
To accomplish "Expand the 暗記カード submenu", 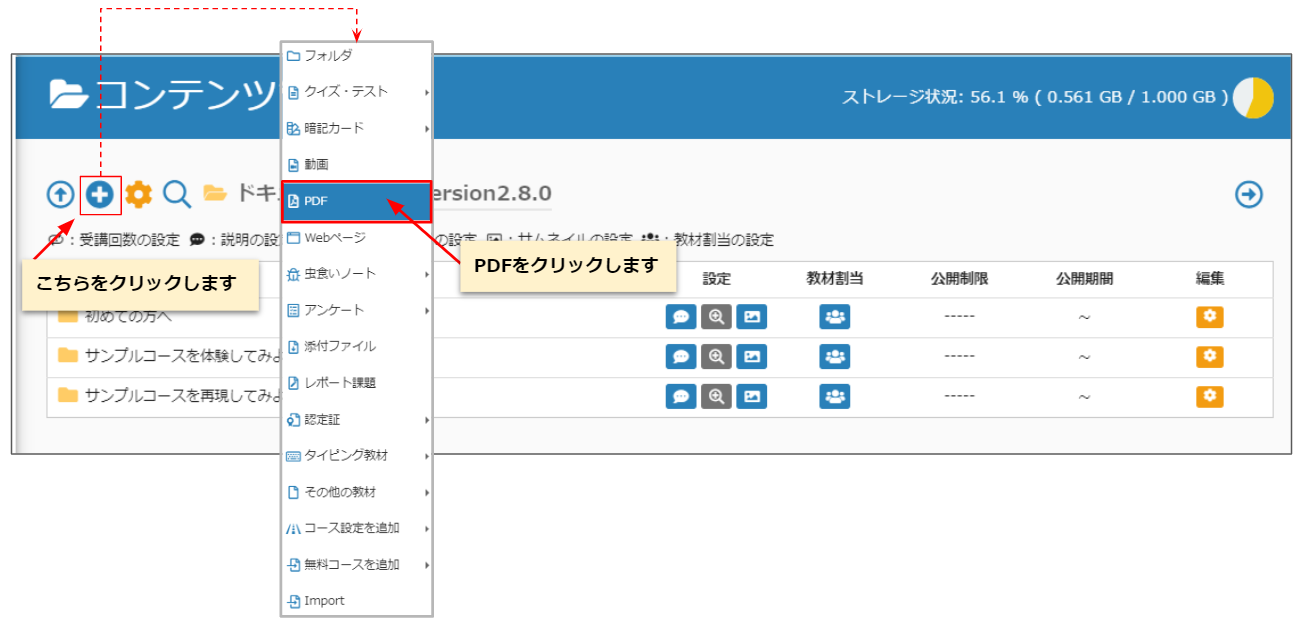I will point(356,128).
